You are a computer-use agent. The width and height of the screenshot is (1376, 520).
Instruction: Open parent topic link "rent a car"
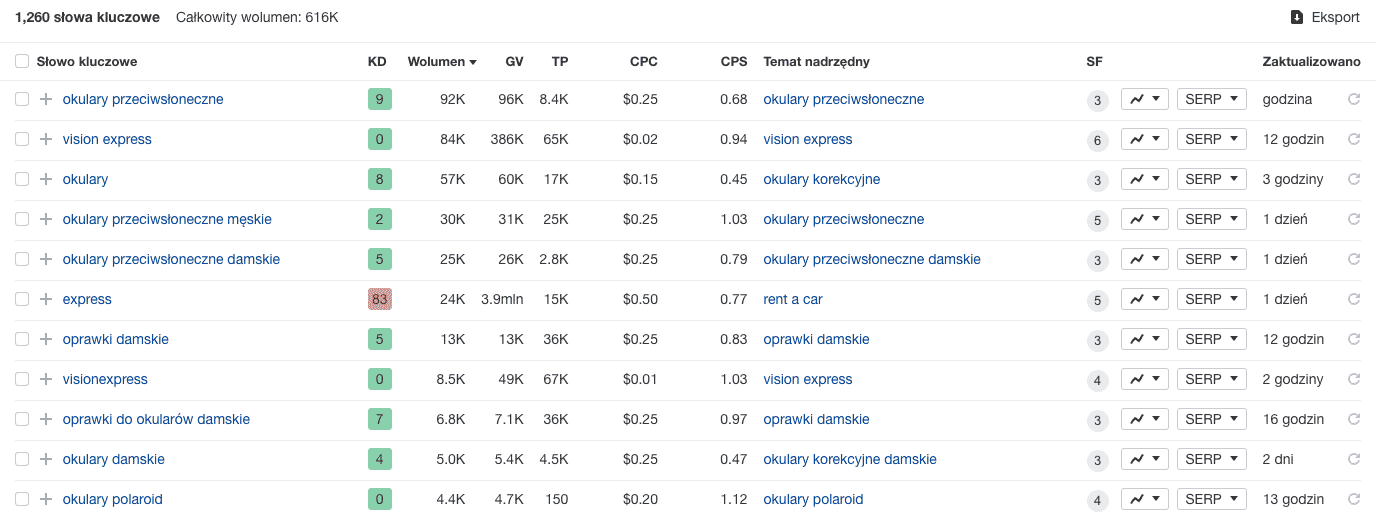[x=793, y=299]
